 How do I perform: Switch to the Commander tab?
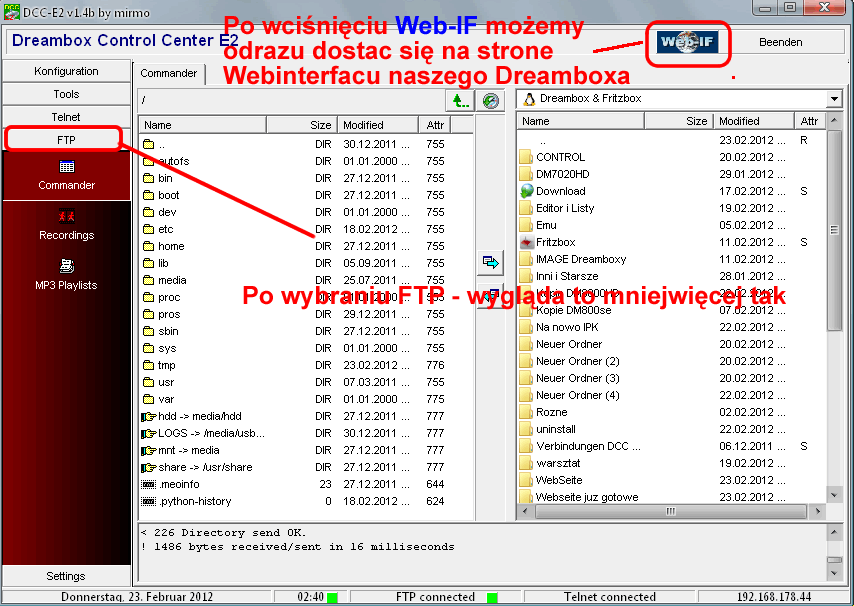(x=168, y=74)
